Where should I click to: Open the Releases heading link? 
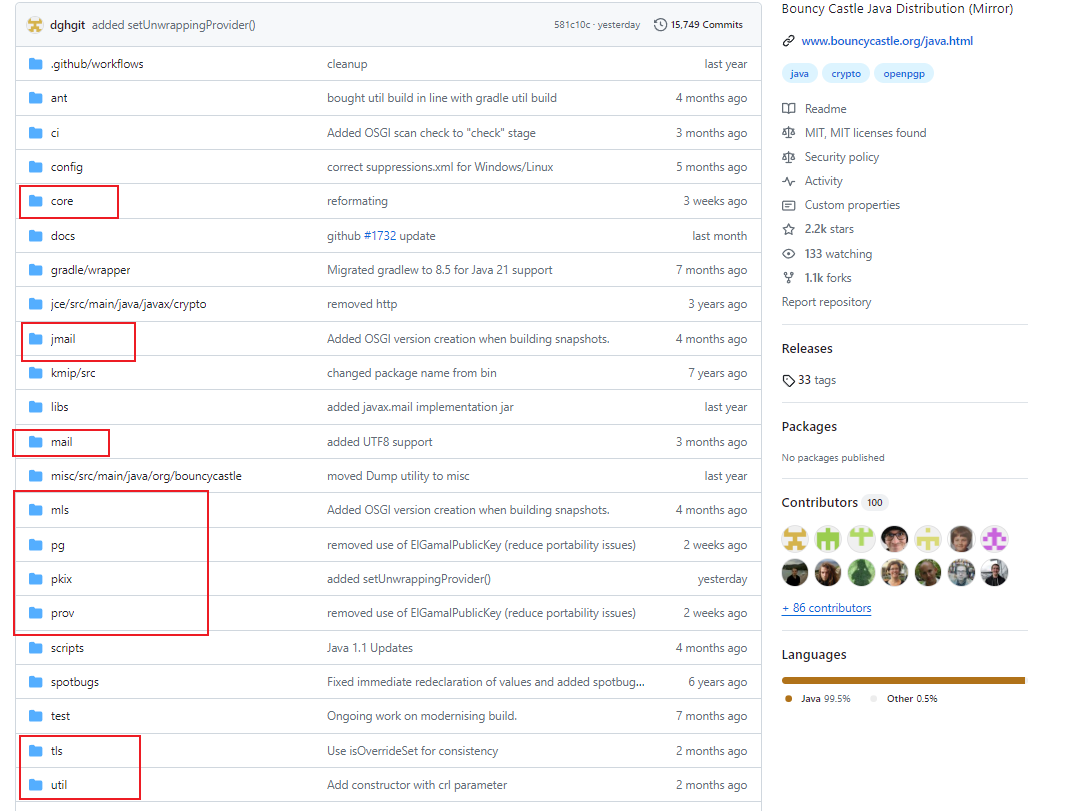(807, 349)
